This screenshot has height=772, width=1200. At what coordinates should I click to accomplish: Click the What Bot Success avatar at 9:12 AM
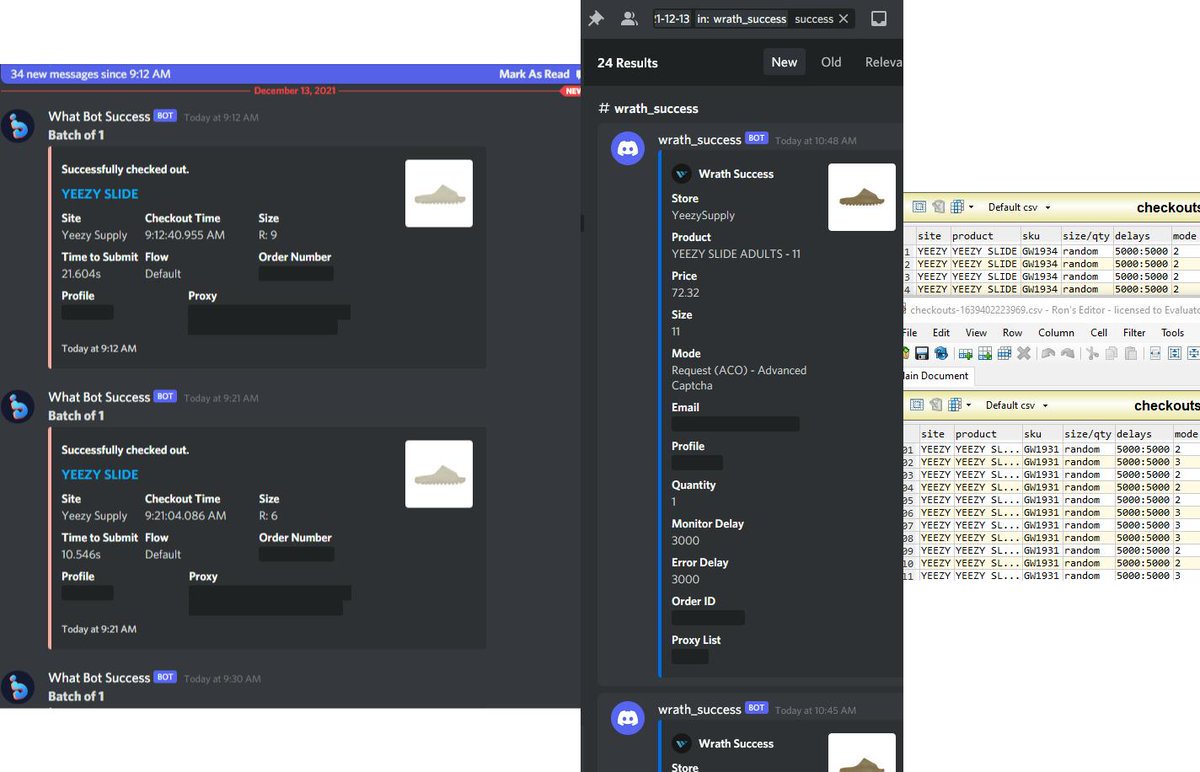tap(18, 126)
